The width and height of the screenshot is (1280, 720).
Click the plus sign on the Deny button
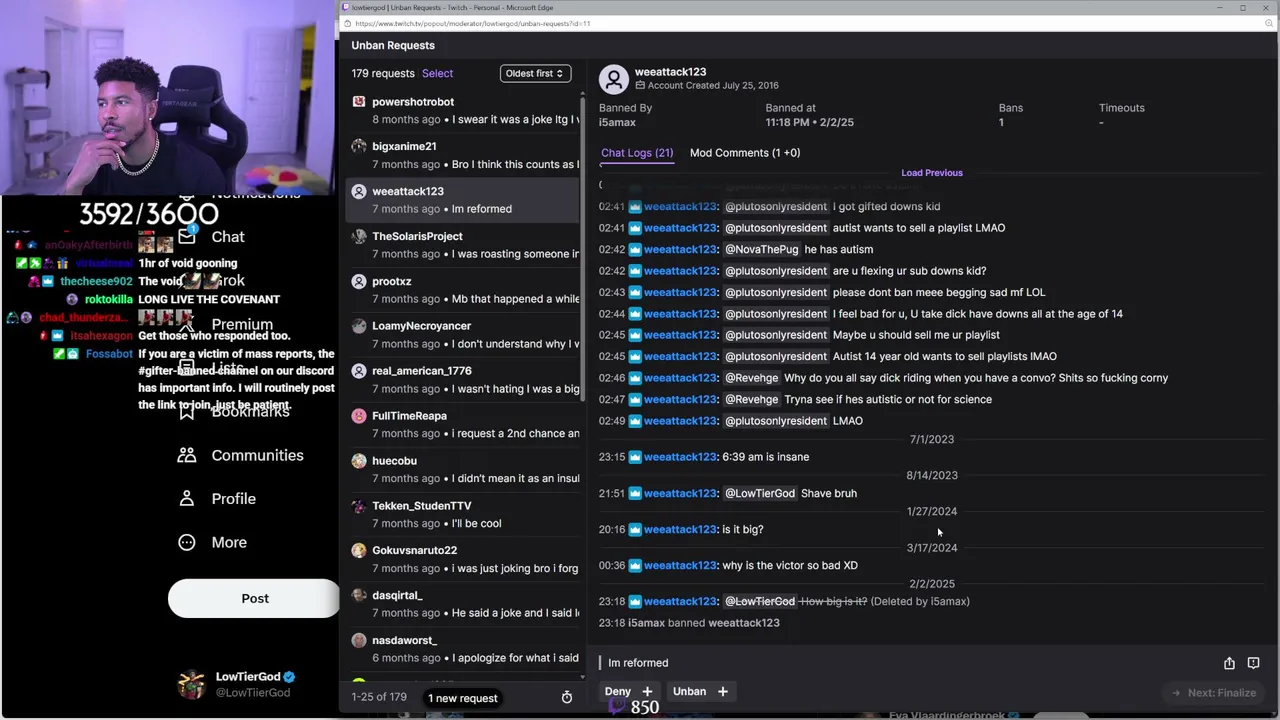tap(647, 691)
